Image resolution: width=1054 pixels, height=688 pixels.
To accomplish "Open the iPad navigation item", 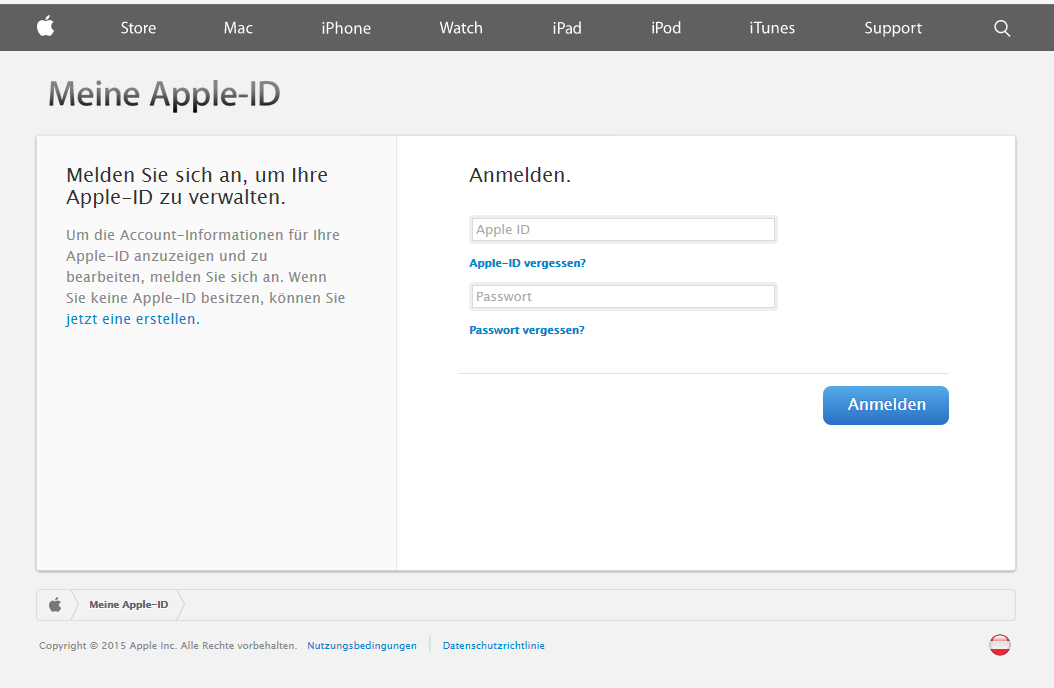I will (x=567, y=28).
